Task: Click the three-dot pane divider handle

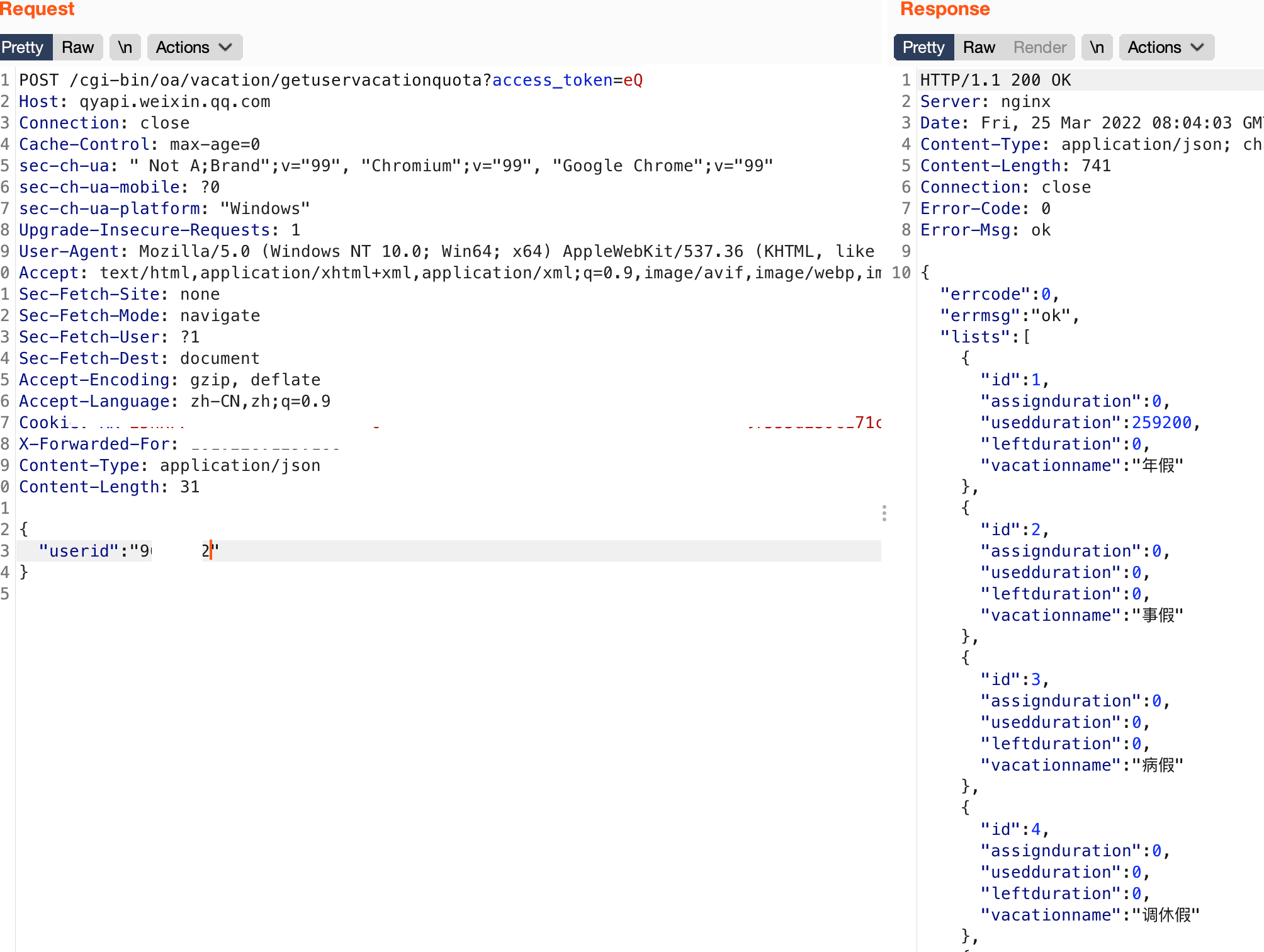Action: pos(884,513)
